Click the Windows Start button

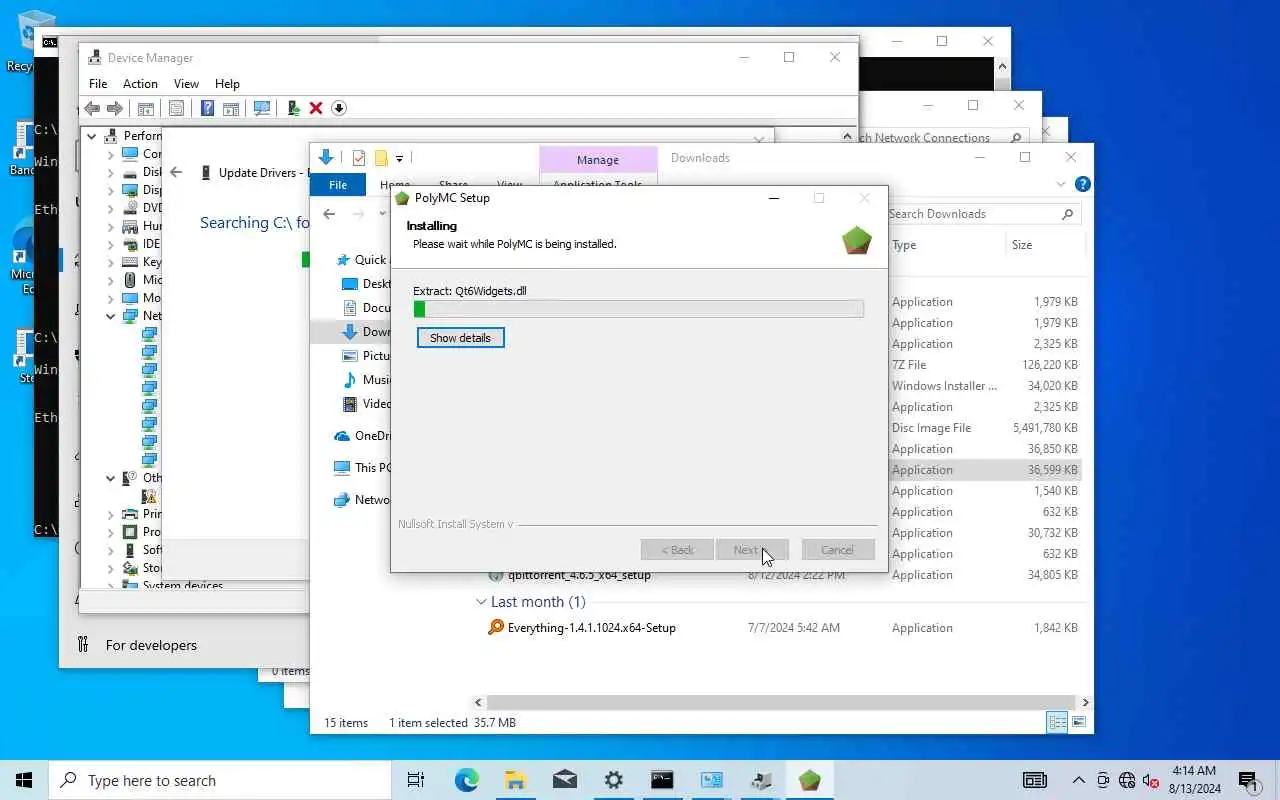pos(24,780)
